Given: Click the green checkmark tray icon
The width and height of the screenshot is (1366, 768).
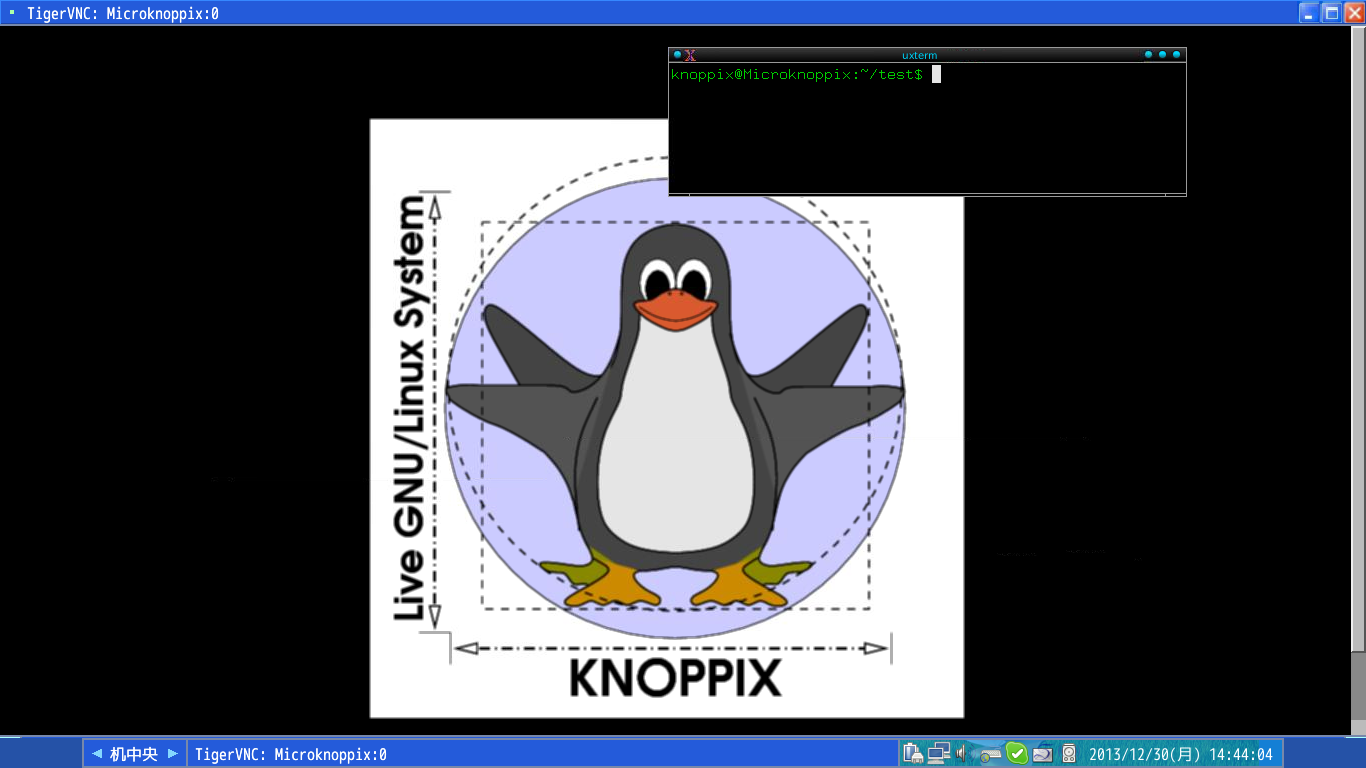Looking at the screenshot, I should pos(1017,754).
